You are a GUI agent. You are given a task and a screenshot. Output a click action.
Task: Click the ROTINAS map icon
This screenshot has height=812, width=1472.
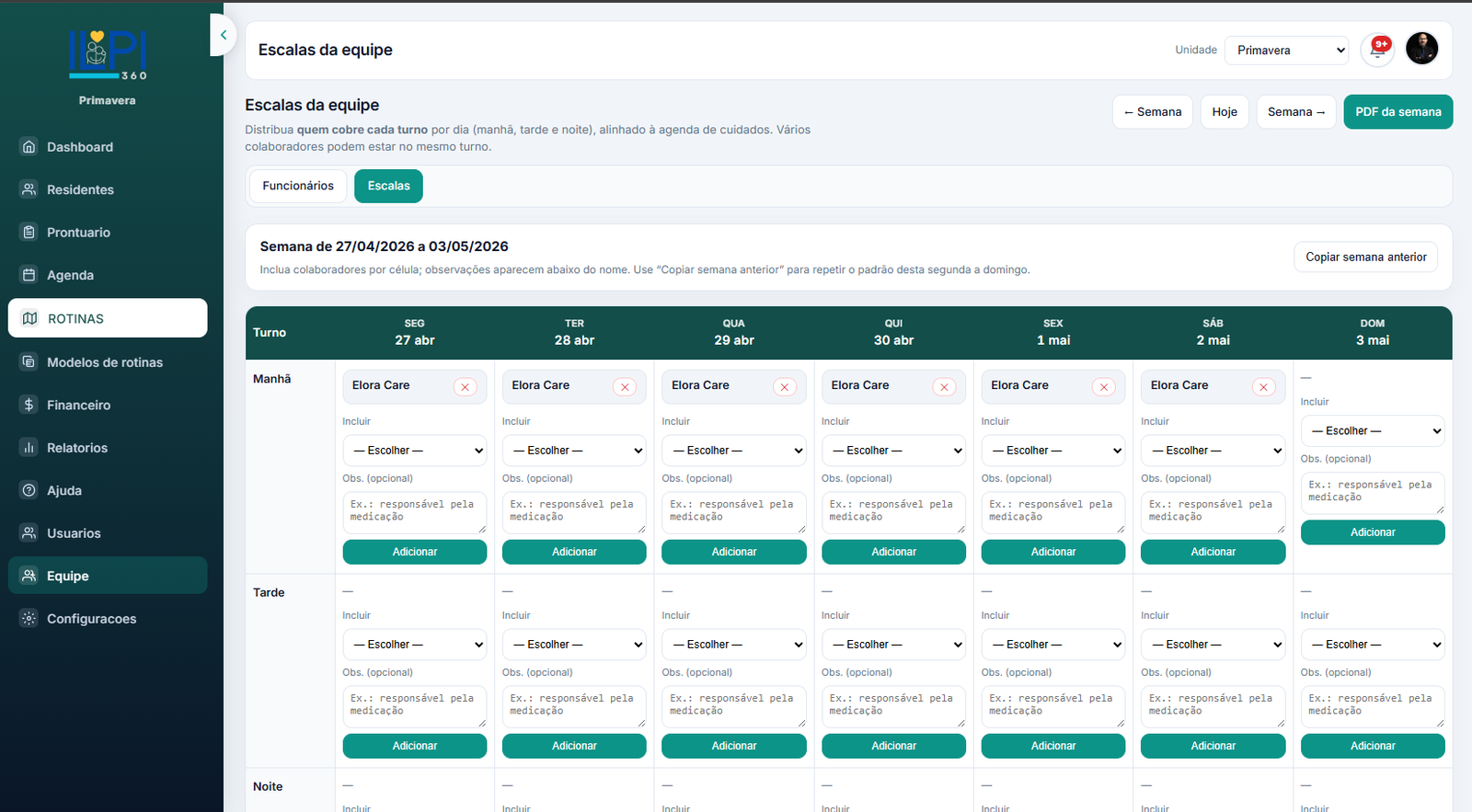(x=30, y=318)
